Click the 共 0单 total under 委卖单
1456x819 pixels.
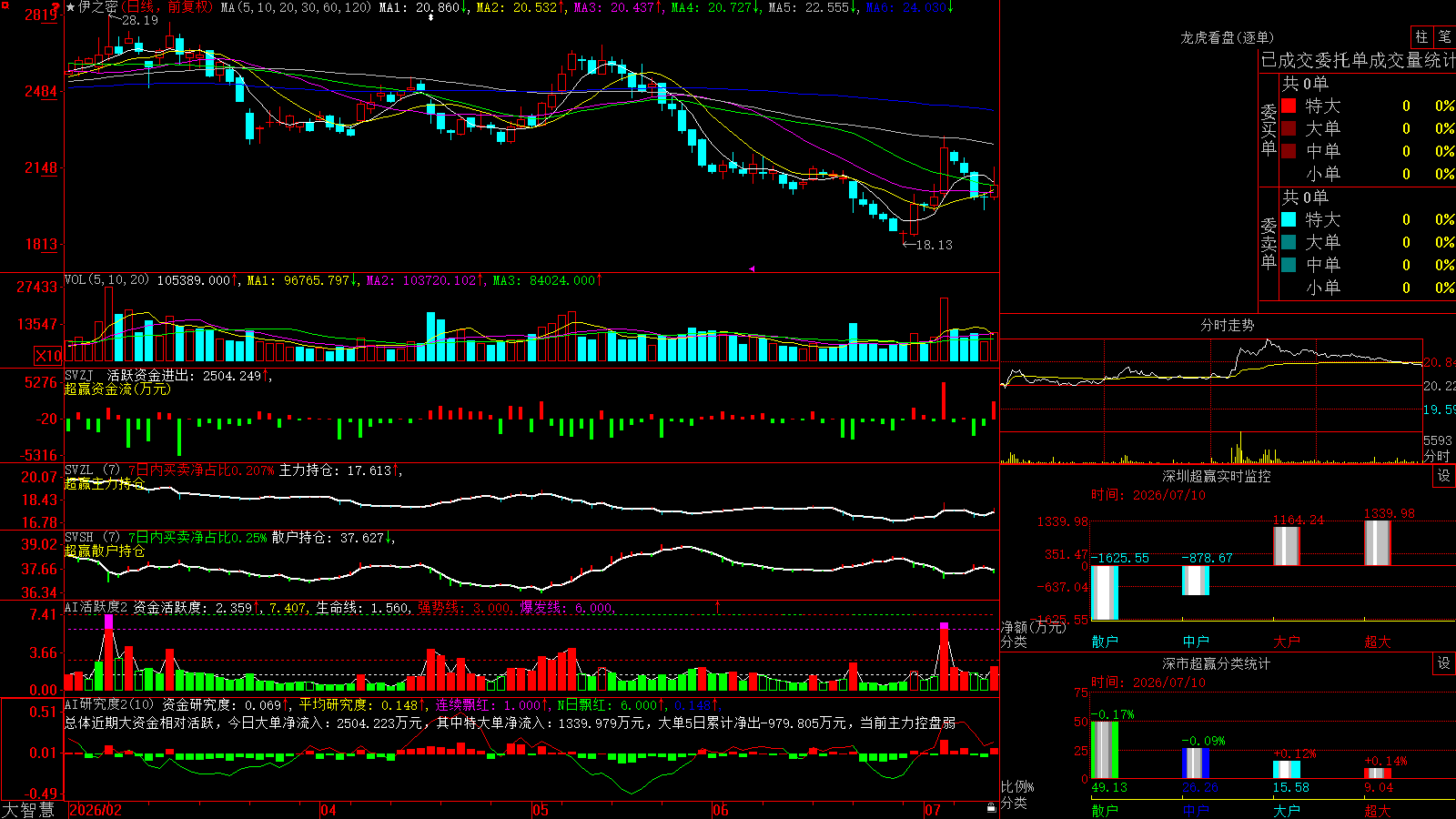pyautogui.click(x=1305, y=197)
